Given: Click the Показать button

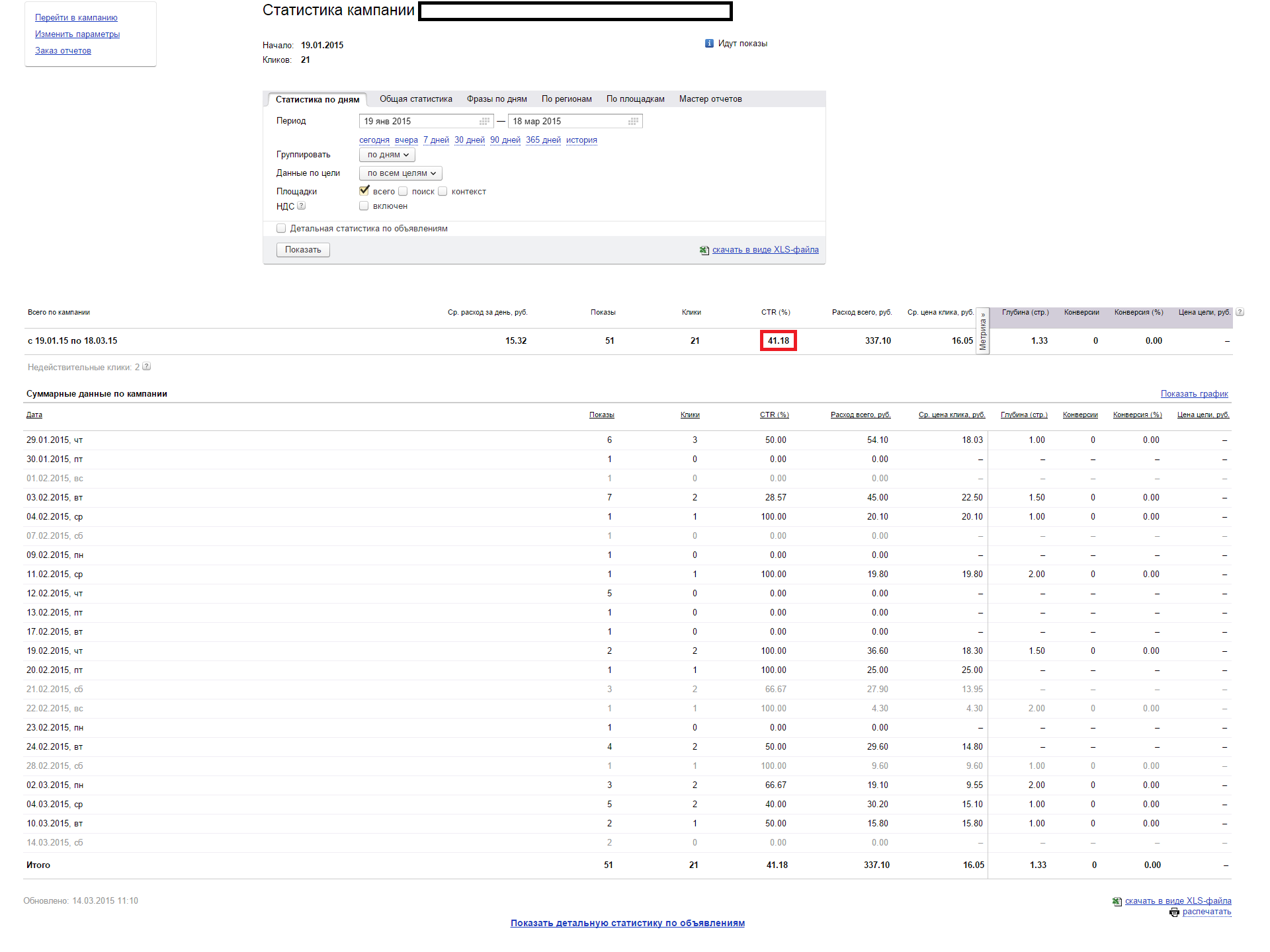Looking at the screenshot, I should click(303, 250).
